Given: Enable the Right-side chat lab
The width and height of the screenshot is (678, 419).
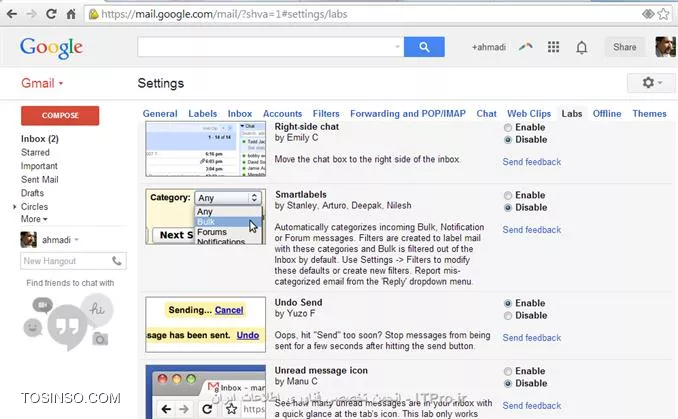Looking at the screenshot, I should coord(508,128).
